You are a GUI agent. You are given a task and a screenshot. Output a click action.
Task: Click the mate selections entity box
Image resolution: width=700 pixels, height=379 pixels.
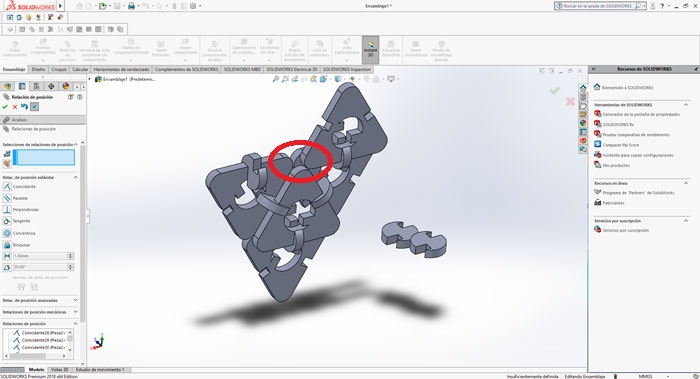44,158
